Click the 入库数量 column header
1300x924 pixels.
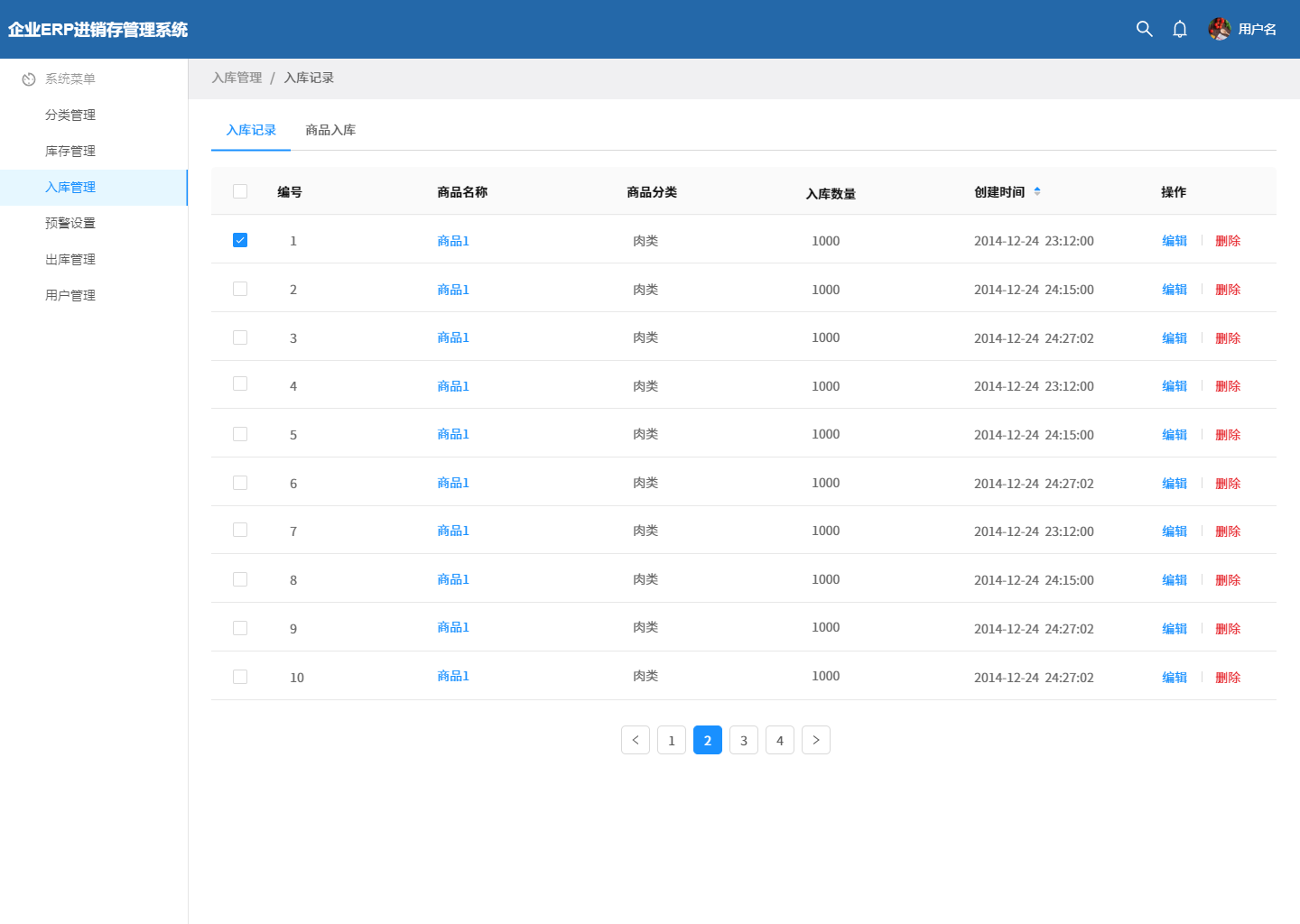click(831, 194)
